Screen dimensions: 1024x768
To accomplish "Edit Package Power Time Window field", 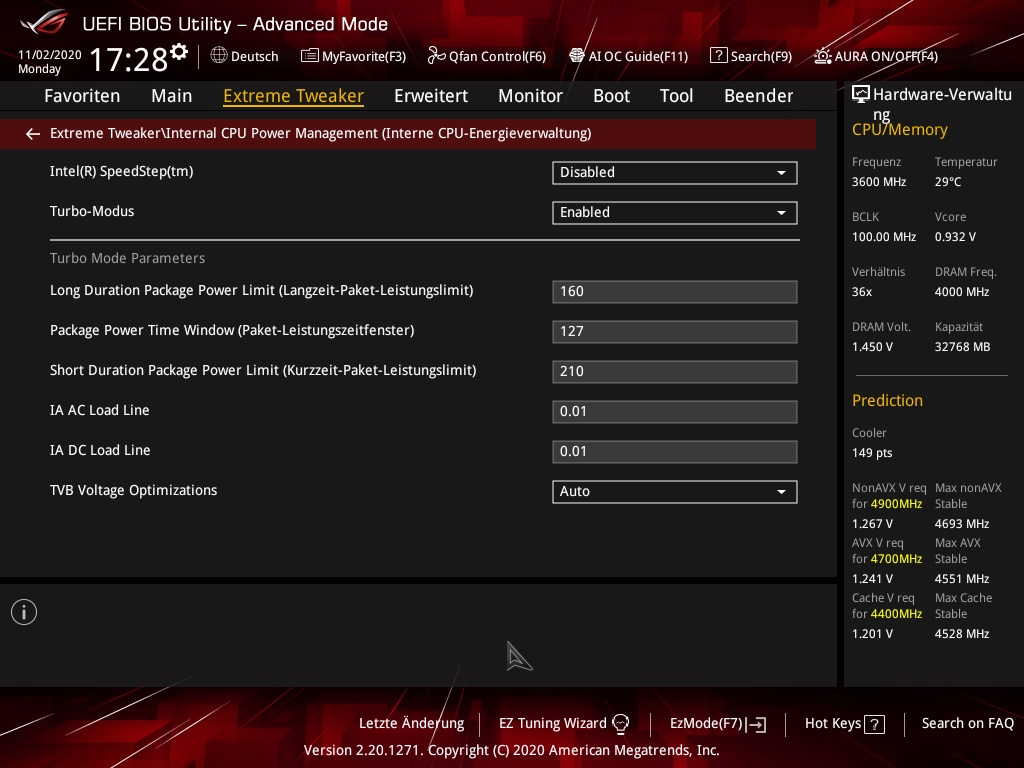I will 675,332.
